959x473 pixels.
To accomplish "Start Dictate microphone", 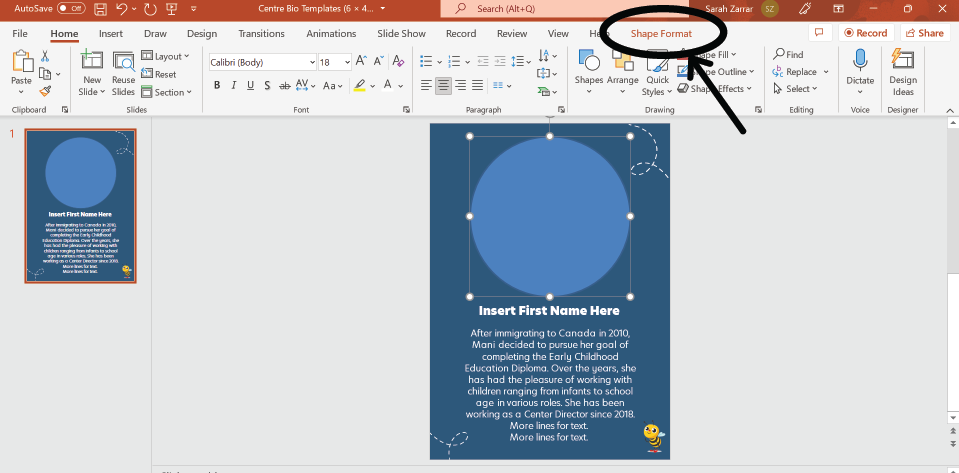I will 859,62.
